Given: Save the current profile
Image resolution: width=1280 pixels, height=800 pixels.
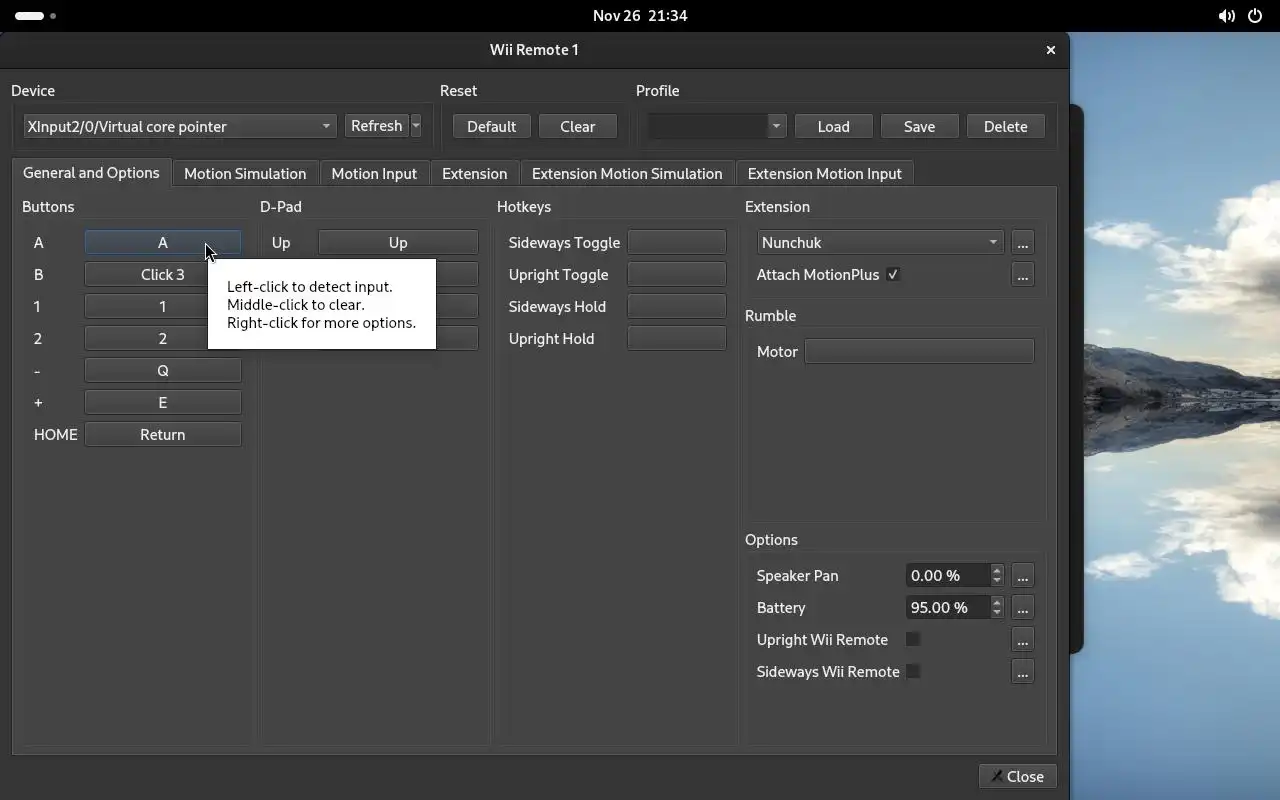Looking at the screenshot, I should tap(919, 127).
